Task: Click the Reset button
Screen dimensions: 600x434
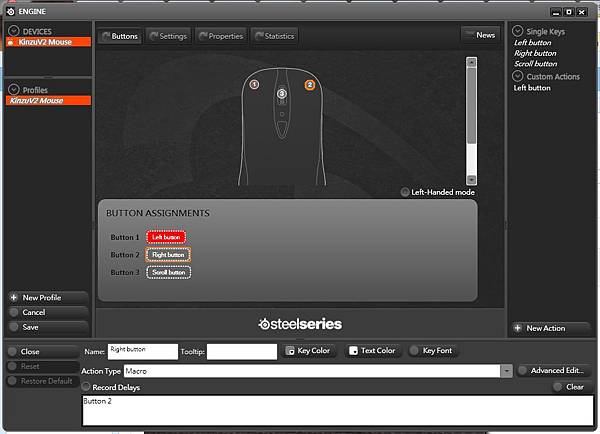Action: [x=43, y=367]
